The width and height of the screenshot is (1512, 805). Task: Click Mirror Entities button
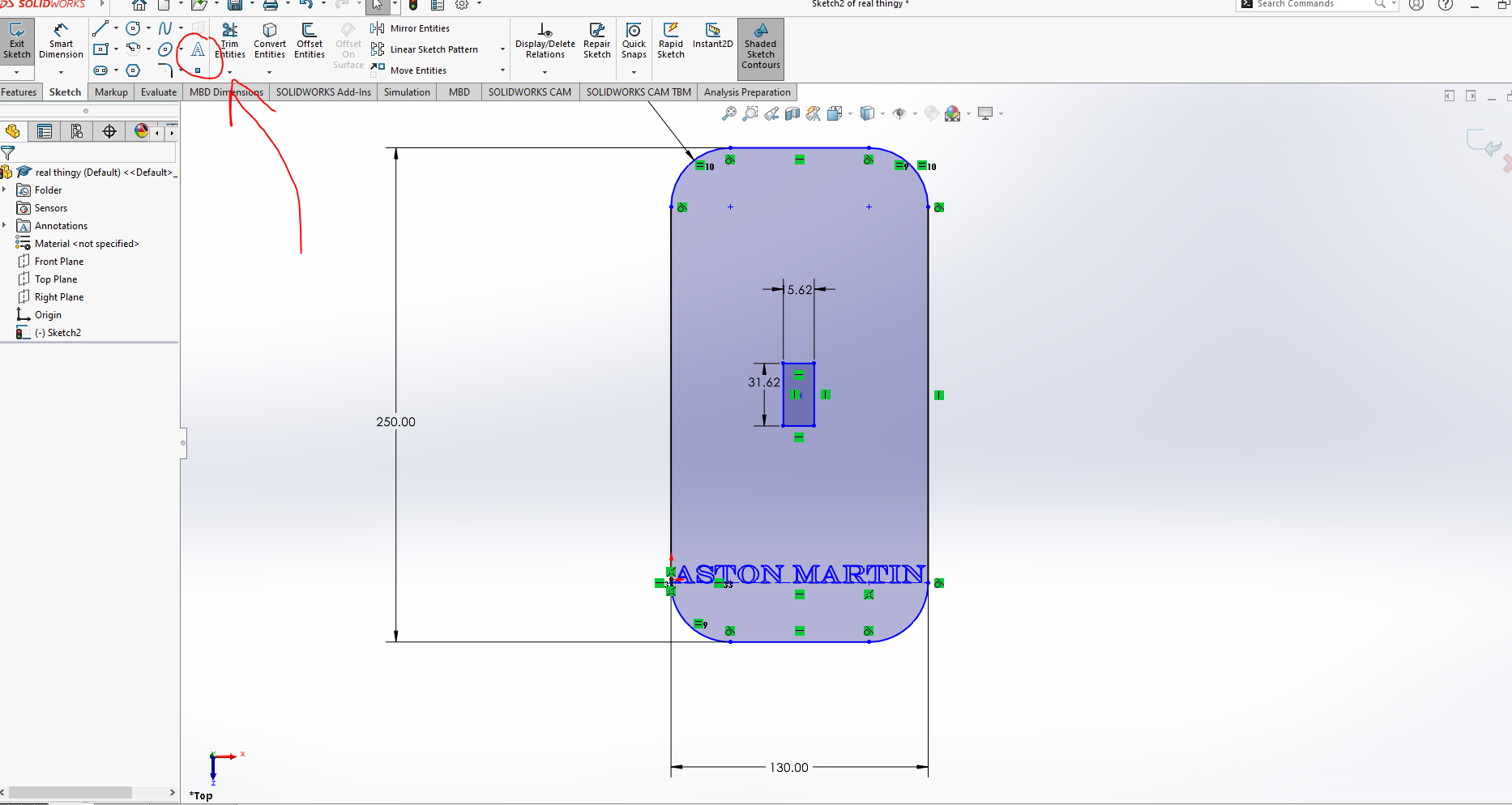click(410, 28)
